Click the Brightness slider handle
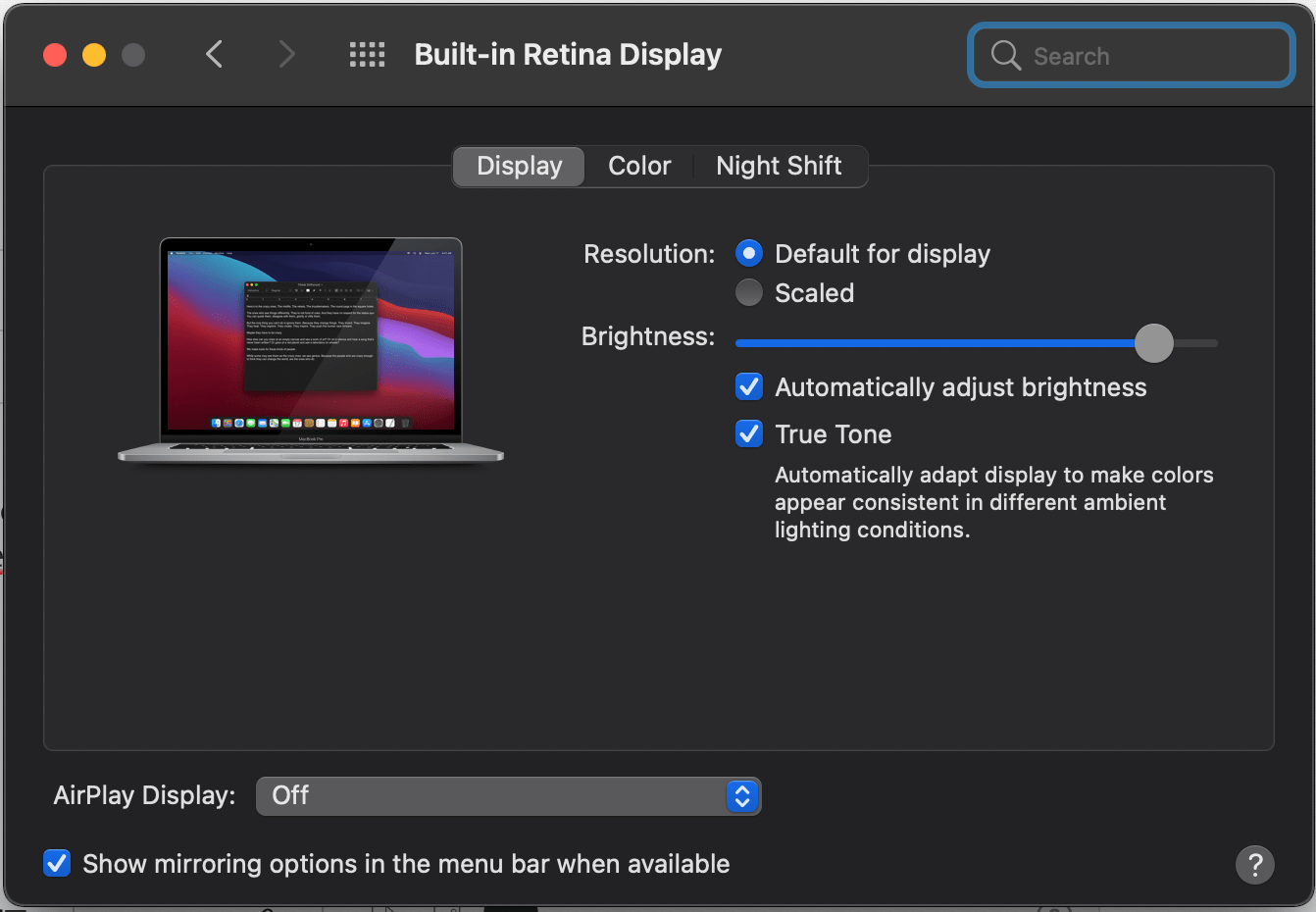The height and width of the screenshot is (912, 1316). tap(1154, 343)
